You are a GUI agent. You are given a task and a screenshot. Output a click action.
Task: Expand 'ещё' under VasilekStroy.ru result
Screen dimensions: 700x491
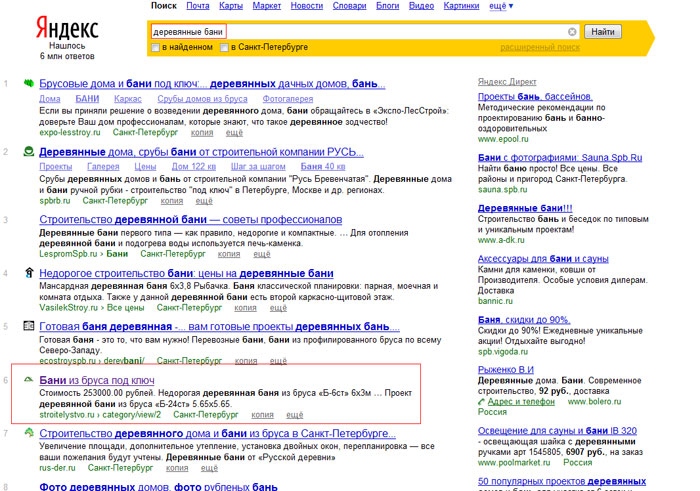[x=278, y=308]
